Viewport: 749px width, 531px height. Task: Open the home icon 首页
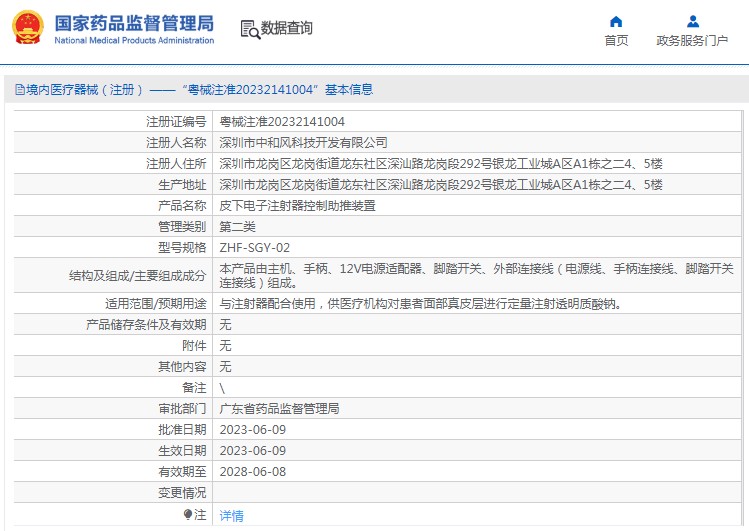click(616, 21)
